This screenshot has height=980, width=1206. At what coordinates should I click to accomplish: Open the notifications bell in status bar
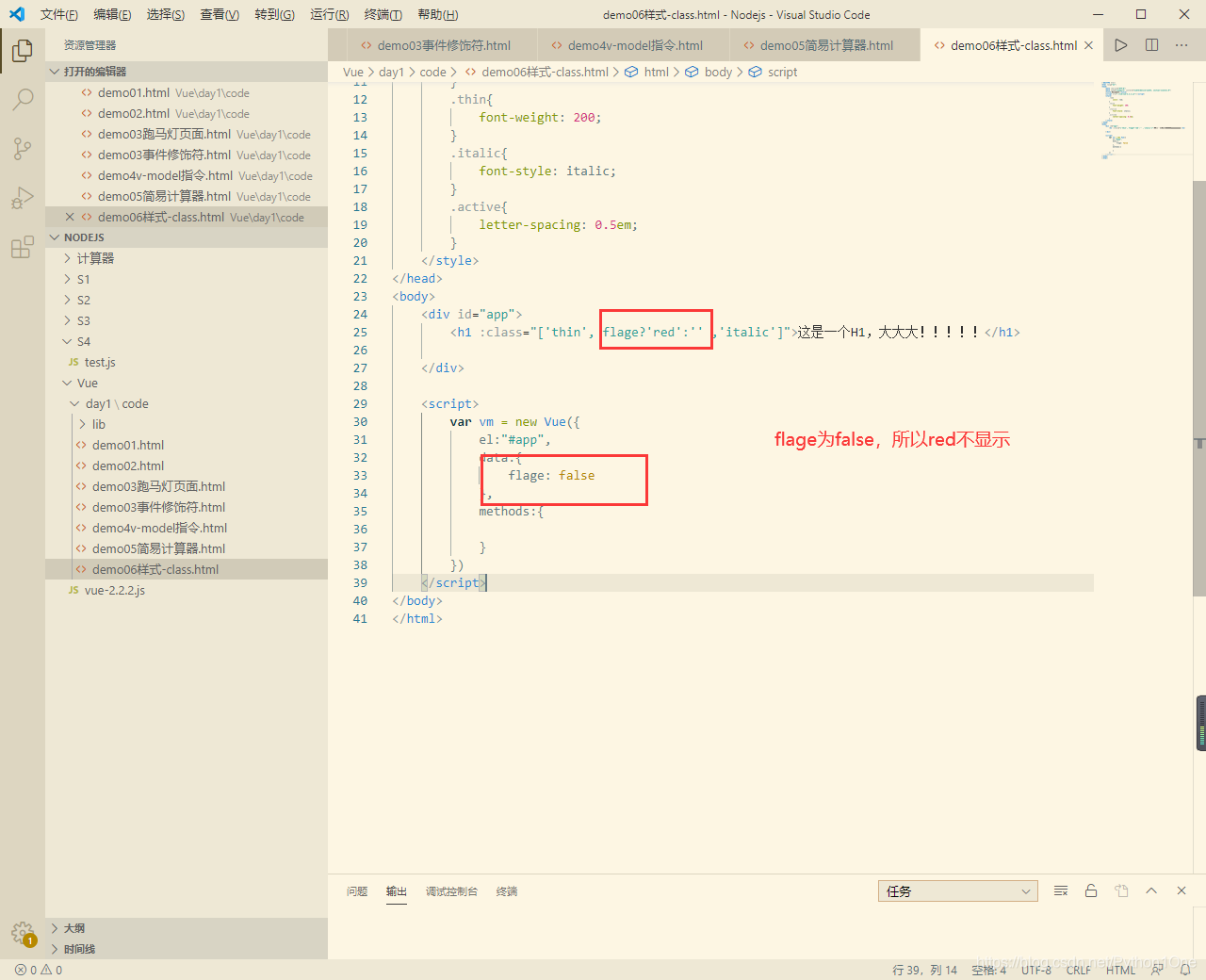pos(1185,970)
